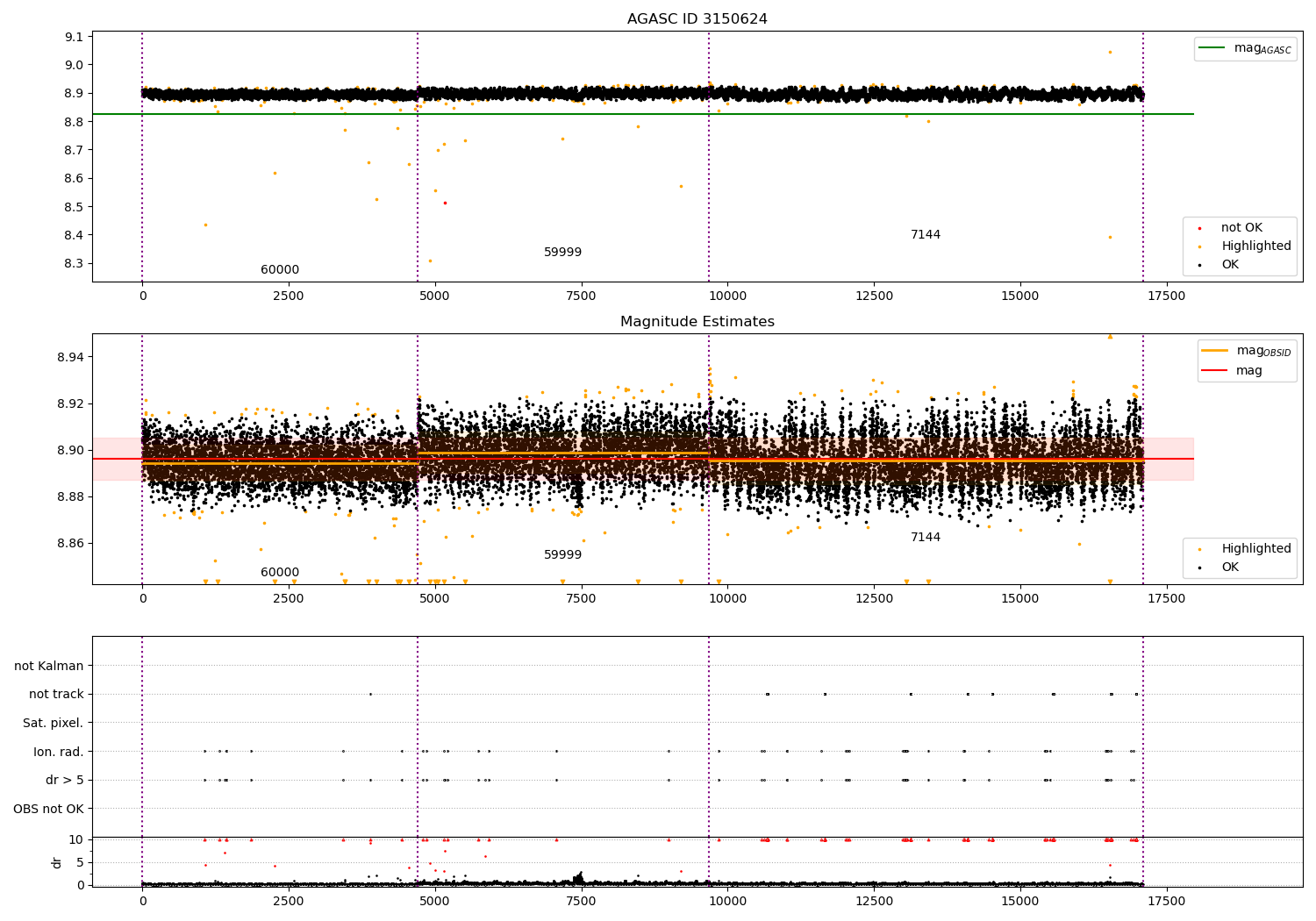Image resolution: width=1316 pixels, height=921 pixels.
Task: Select the mag OBSID legend entry
Action: (1247, 351)
